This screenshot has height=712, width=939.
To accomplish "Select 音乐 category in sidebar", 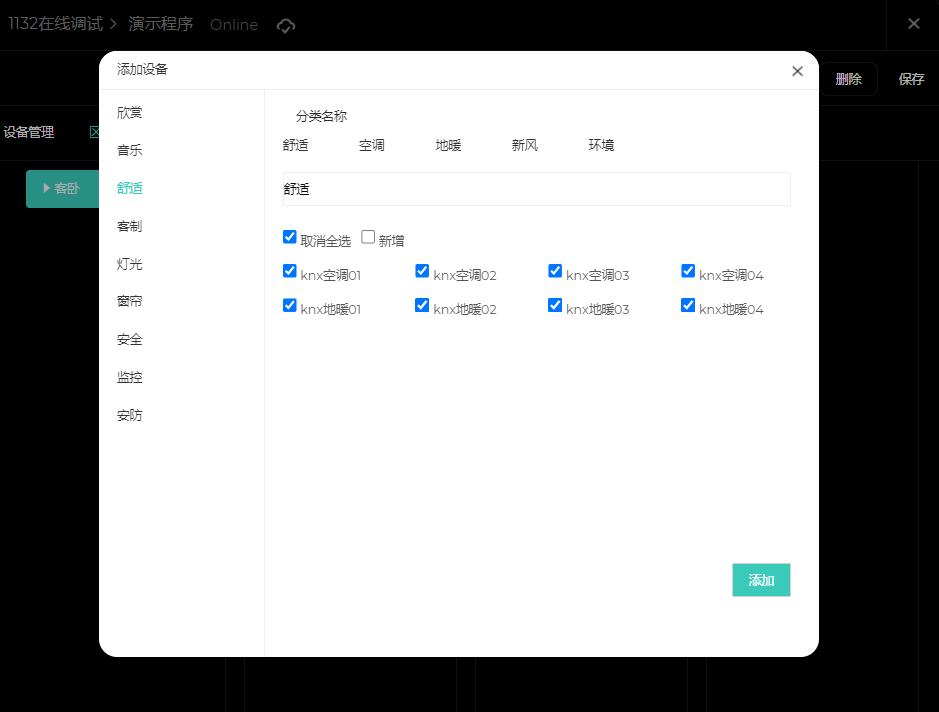I will click(x=130, y=150).
